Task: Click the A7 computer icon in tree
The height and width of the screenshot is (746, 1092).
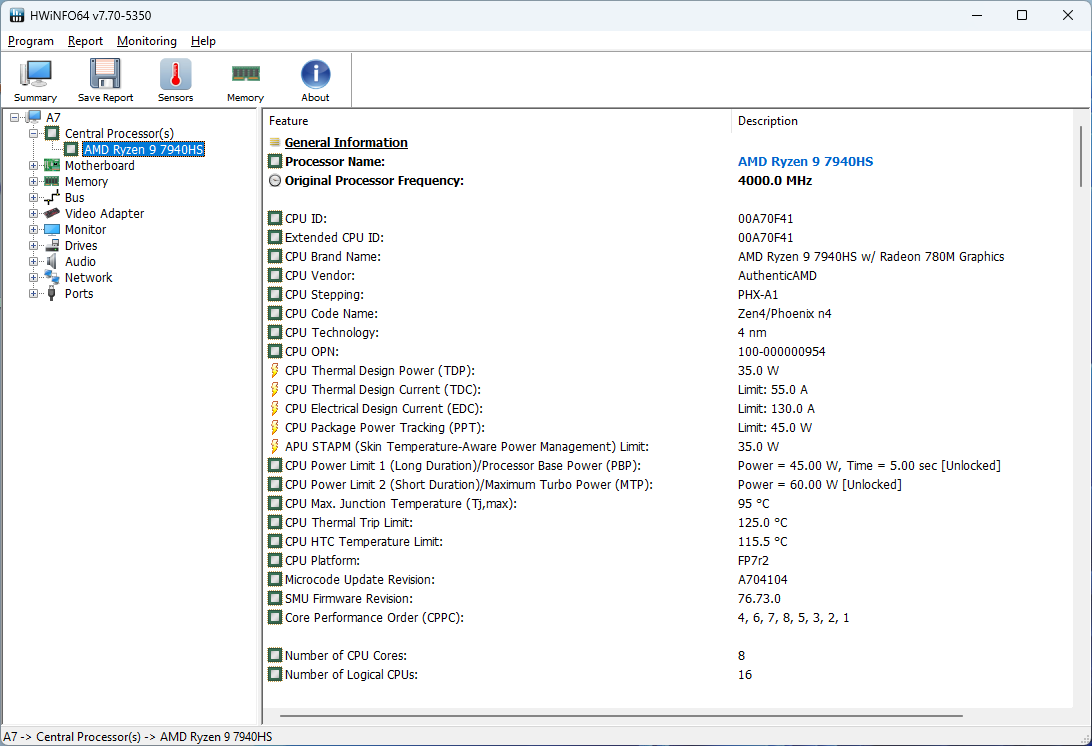Action: 34,117
